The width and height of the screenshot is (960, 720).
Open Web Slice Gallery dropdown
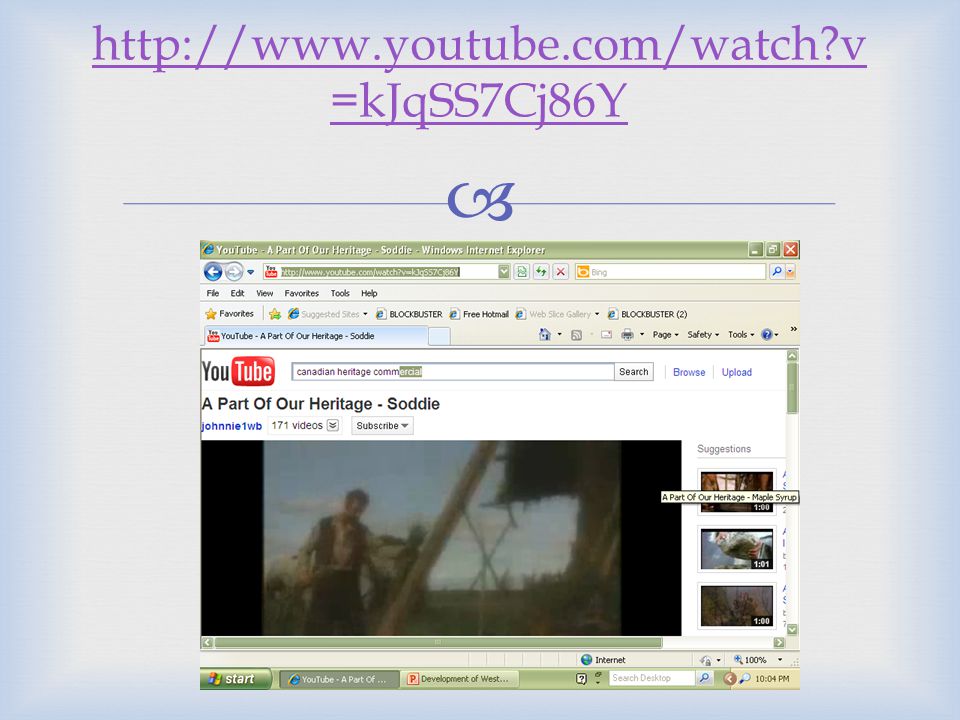[x=557, y=314]
